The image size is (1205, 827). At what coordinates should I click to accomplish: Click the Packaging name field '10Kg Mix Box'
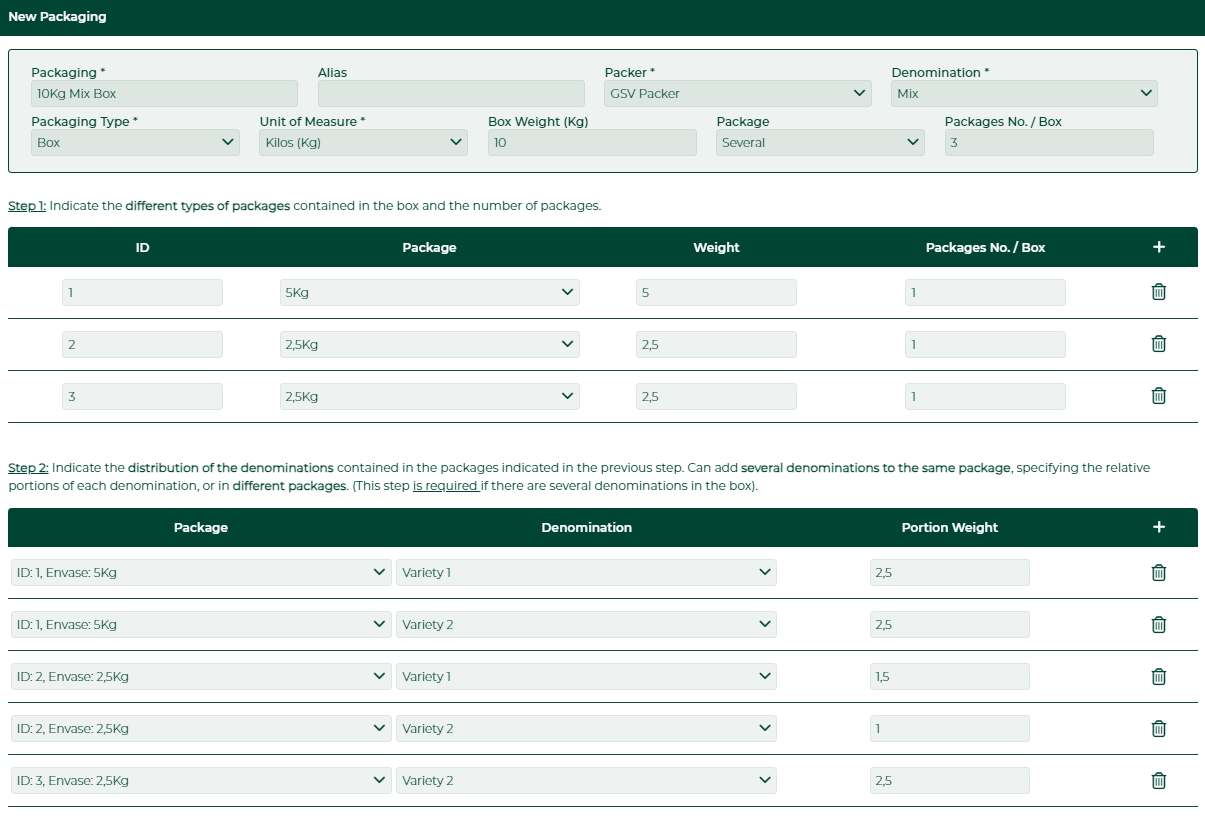[165, 94]
